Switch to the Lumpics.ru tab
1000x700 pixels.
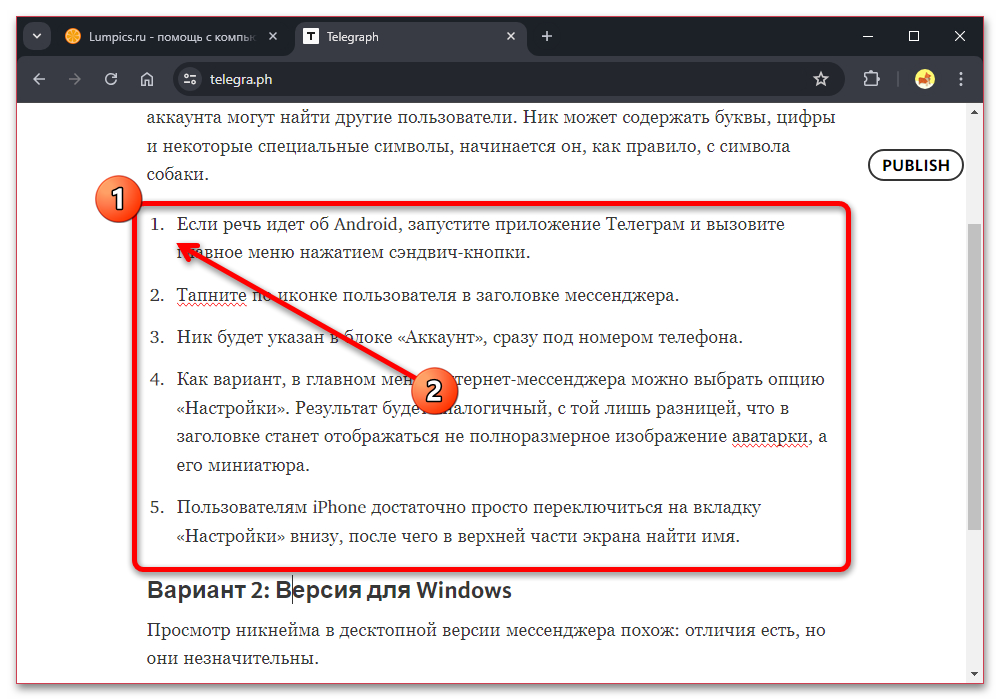pos(170,37)
